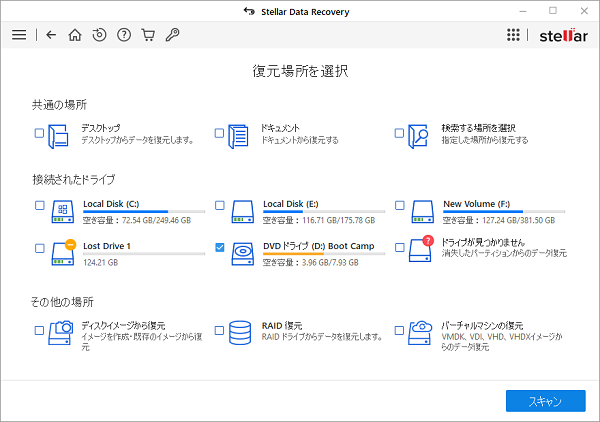Click the Local Disk (E:) label
Screen dimensions: 600x422
291,204
